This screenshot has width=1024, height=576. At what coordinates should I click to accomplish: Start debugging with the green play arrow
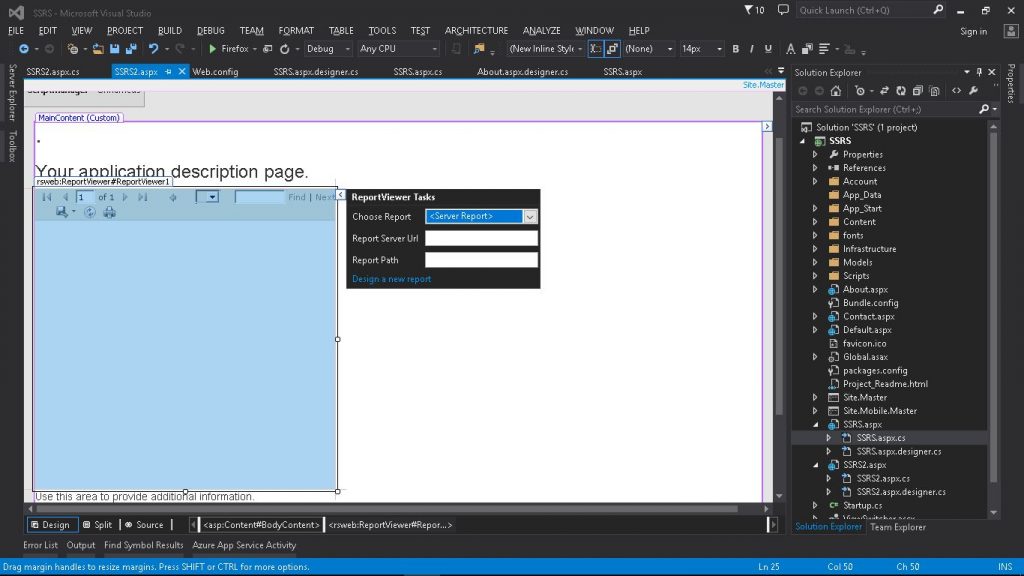coord(212,49)
